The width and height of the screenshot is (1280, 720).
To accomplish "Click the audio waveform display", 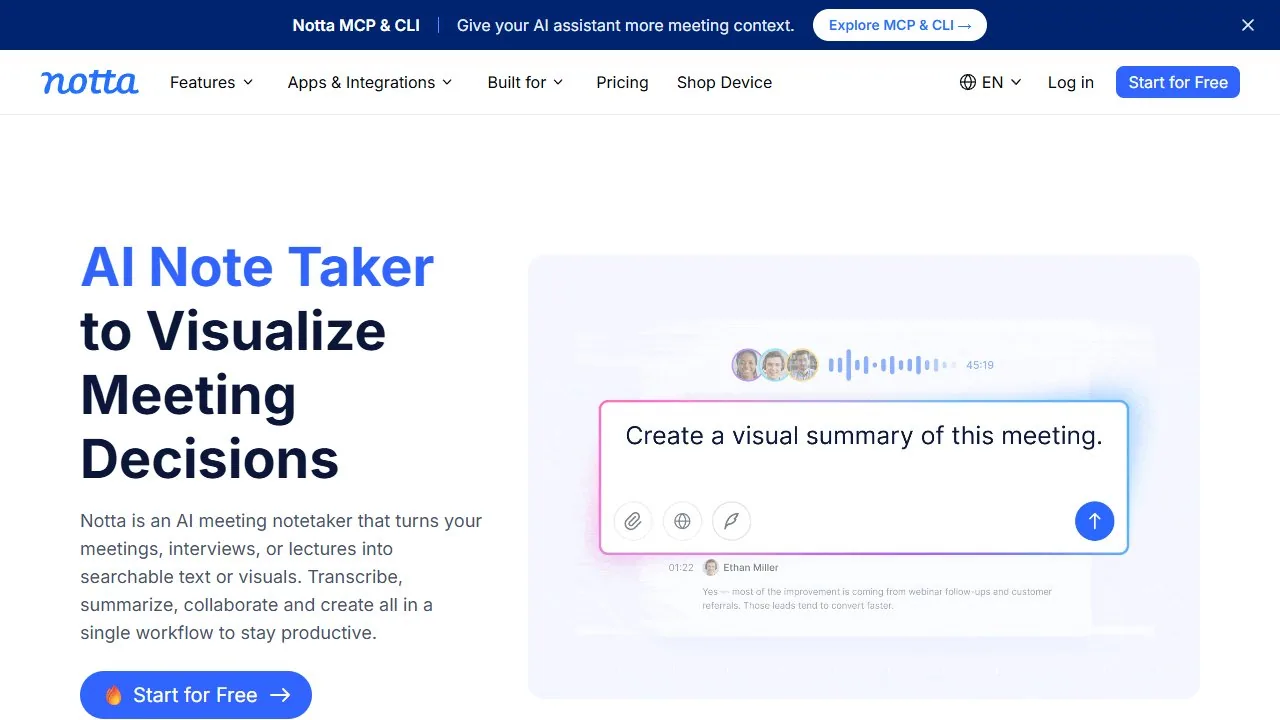I will (x=892, y=365).
